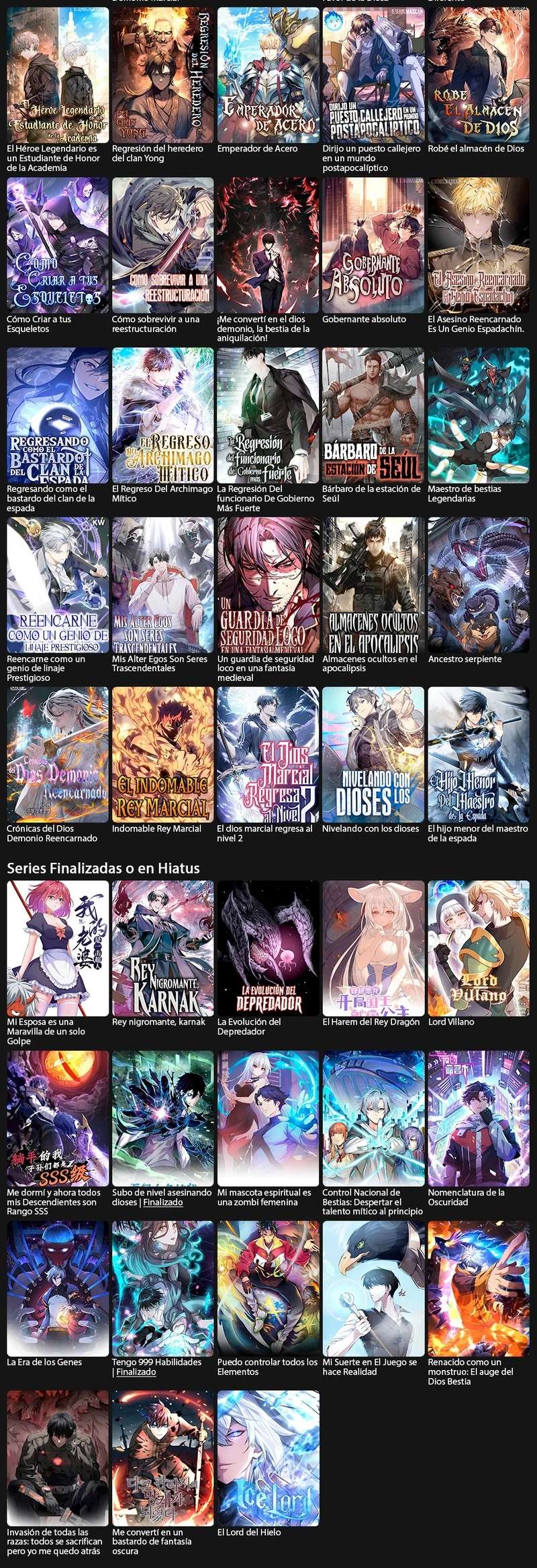
Task: Open the Emperador de Acero cover thumbnail
Action: tap(268, 74)
